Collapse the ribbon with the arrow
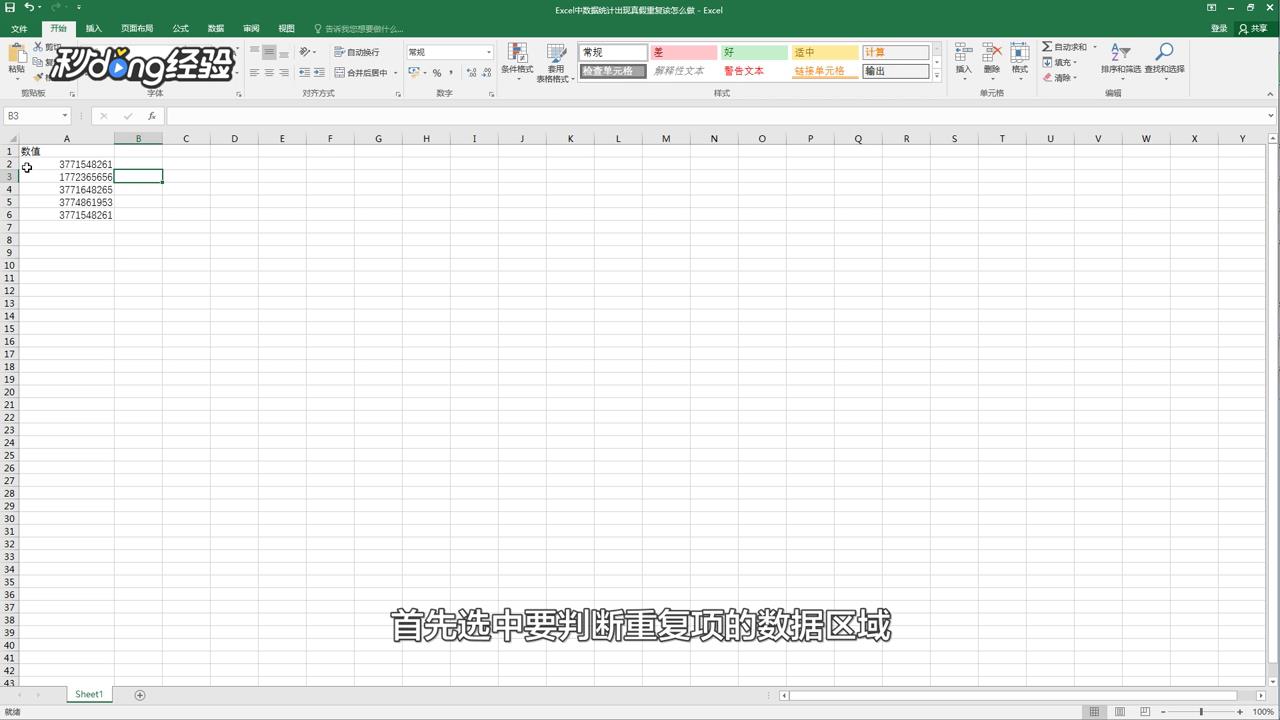The height and width of the screenshot is (720, 1280). click(x=1271, y=94)
